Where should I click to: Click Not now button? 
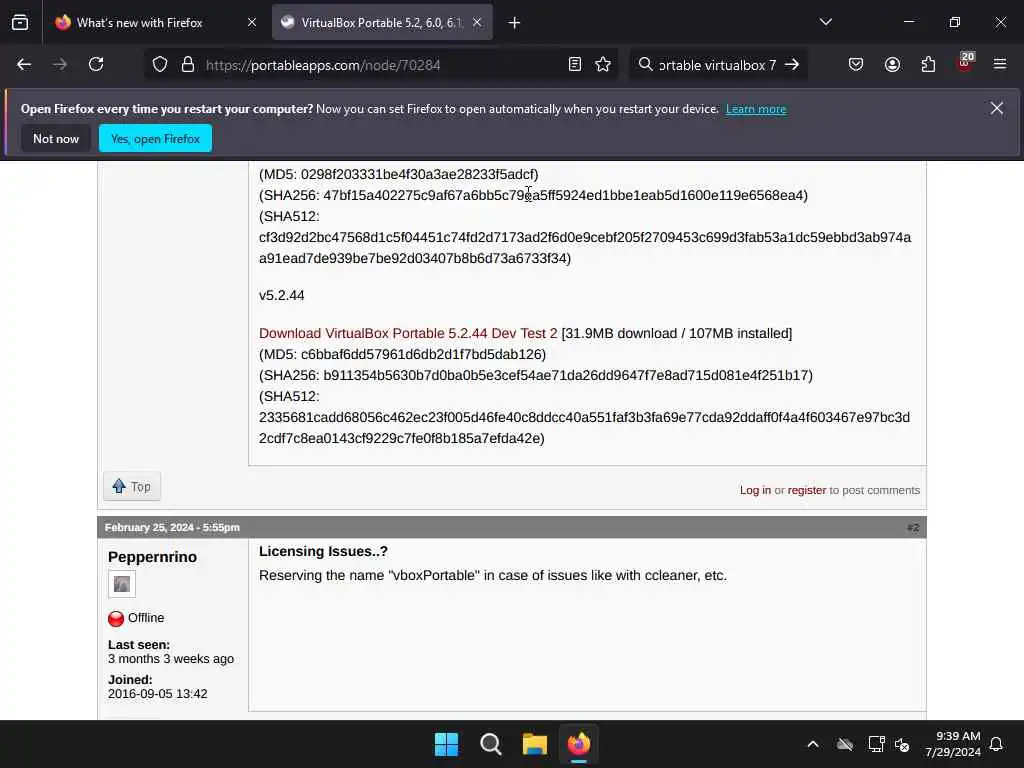pyautogui.click(x=56, y=138)
